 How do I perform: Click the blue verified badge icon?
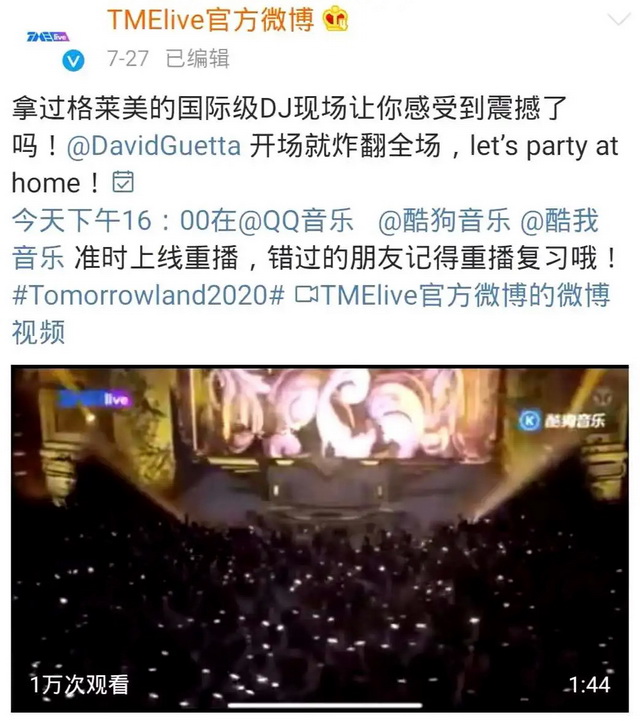tap(73, 61)
